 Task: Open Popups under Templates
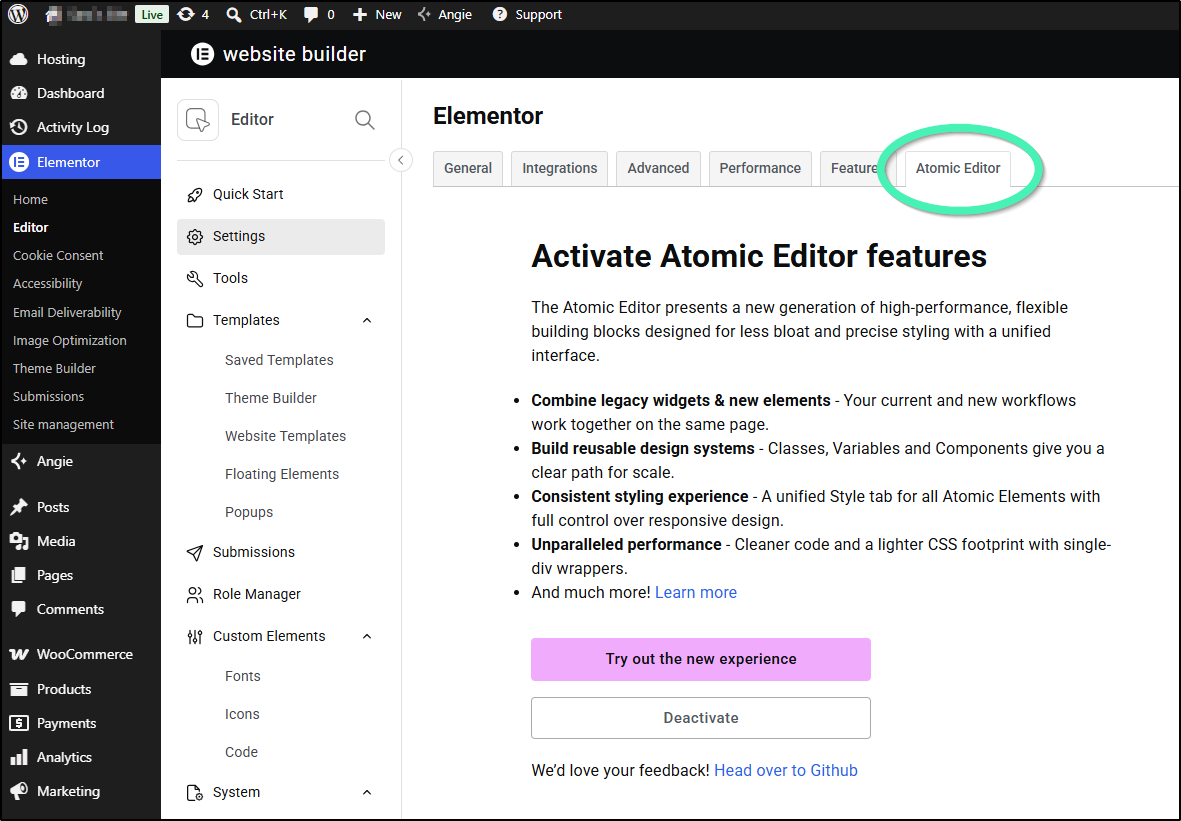pyautogui.click(x=249, y=512)
